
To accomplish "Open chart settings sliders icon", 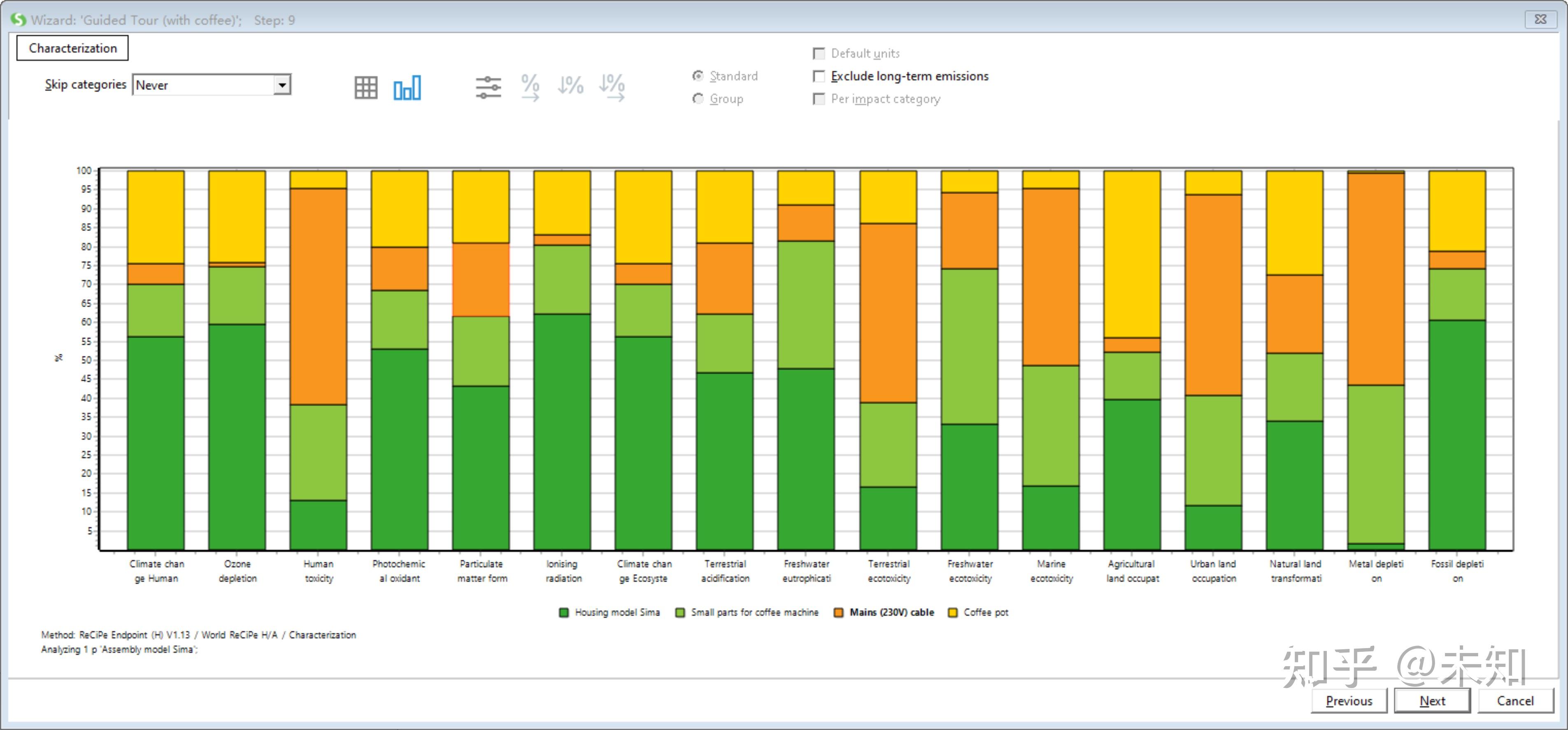I will 488,88.
